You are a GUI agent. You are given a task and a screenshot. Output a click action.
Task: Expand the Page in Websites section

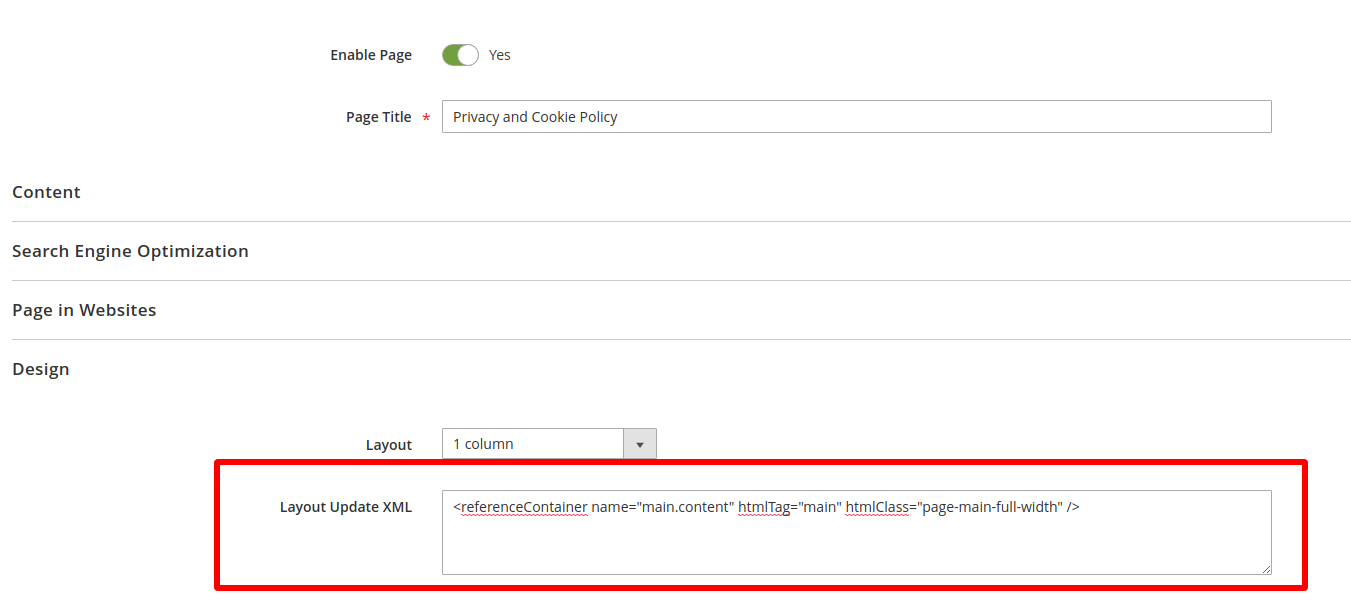84,310
